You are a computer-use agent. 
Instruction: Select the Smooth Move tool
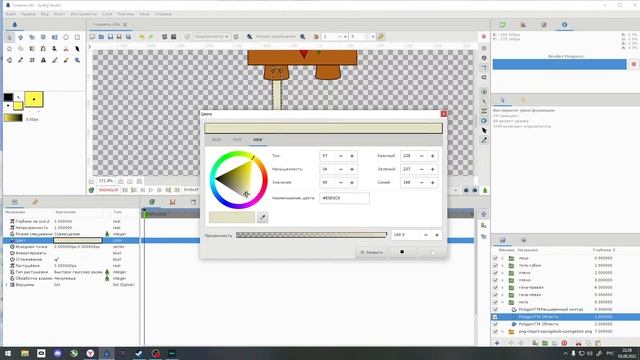coord(21,37)
